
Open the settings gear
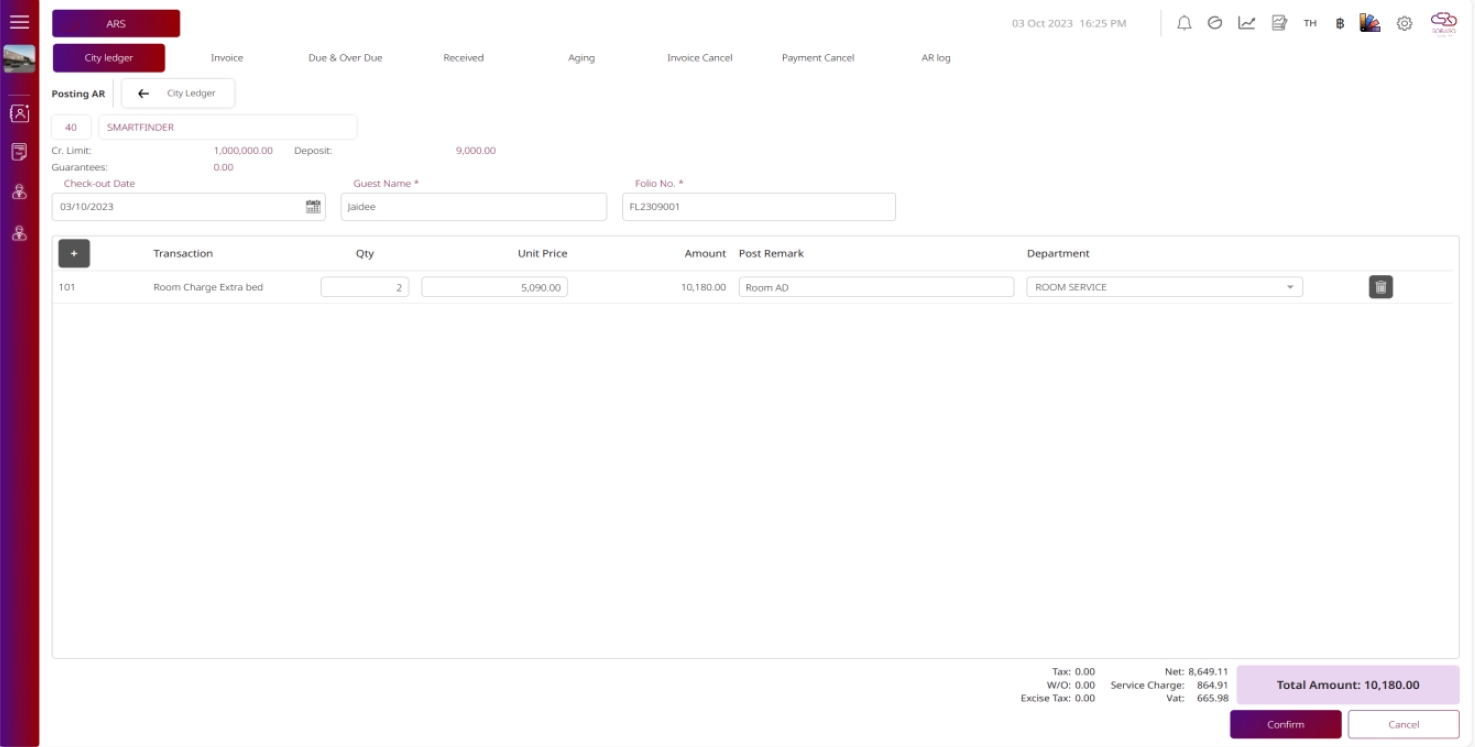[1404, 23]
